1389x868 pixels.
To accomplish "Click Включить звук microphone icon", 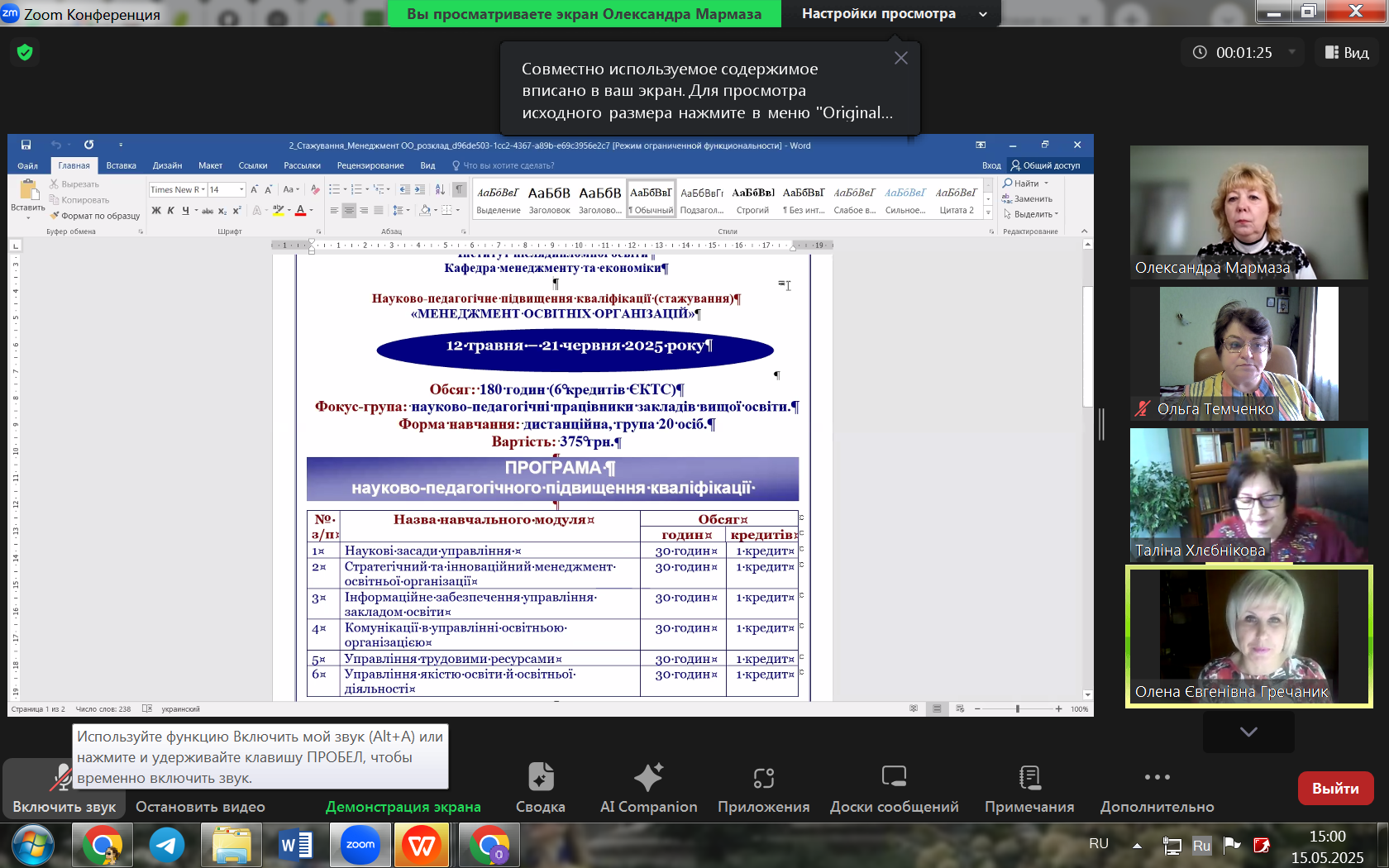I will click(x=62, y=777).
